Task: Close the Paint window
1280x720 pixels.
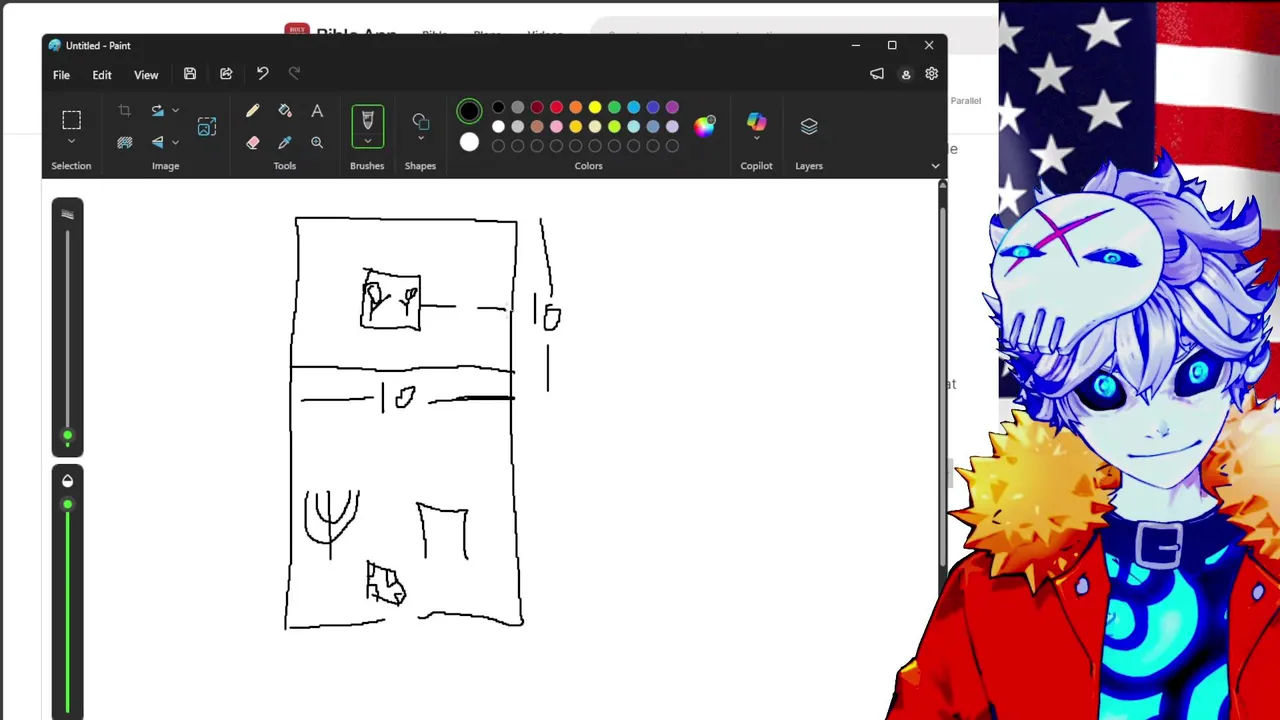Action: tap(929, 45)
